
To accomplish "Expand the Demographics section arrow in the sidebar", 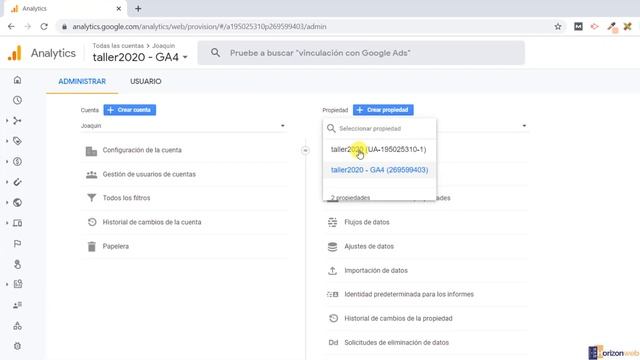I will click(7, 202).
